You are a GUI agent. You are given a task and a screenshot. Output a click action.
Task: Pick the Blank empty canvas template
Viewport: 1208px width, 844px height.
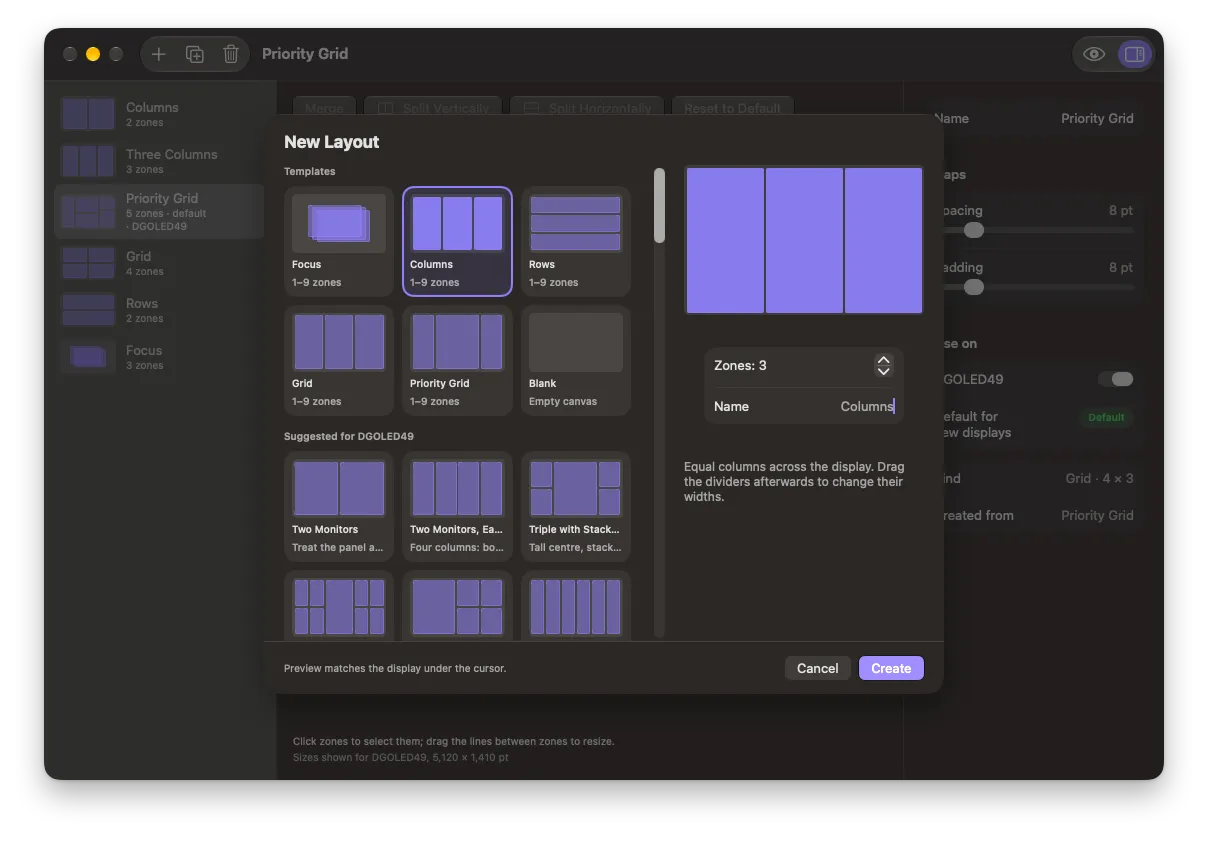pos(576,360)
